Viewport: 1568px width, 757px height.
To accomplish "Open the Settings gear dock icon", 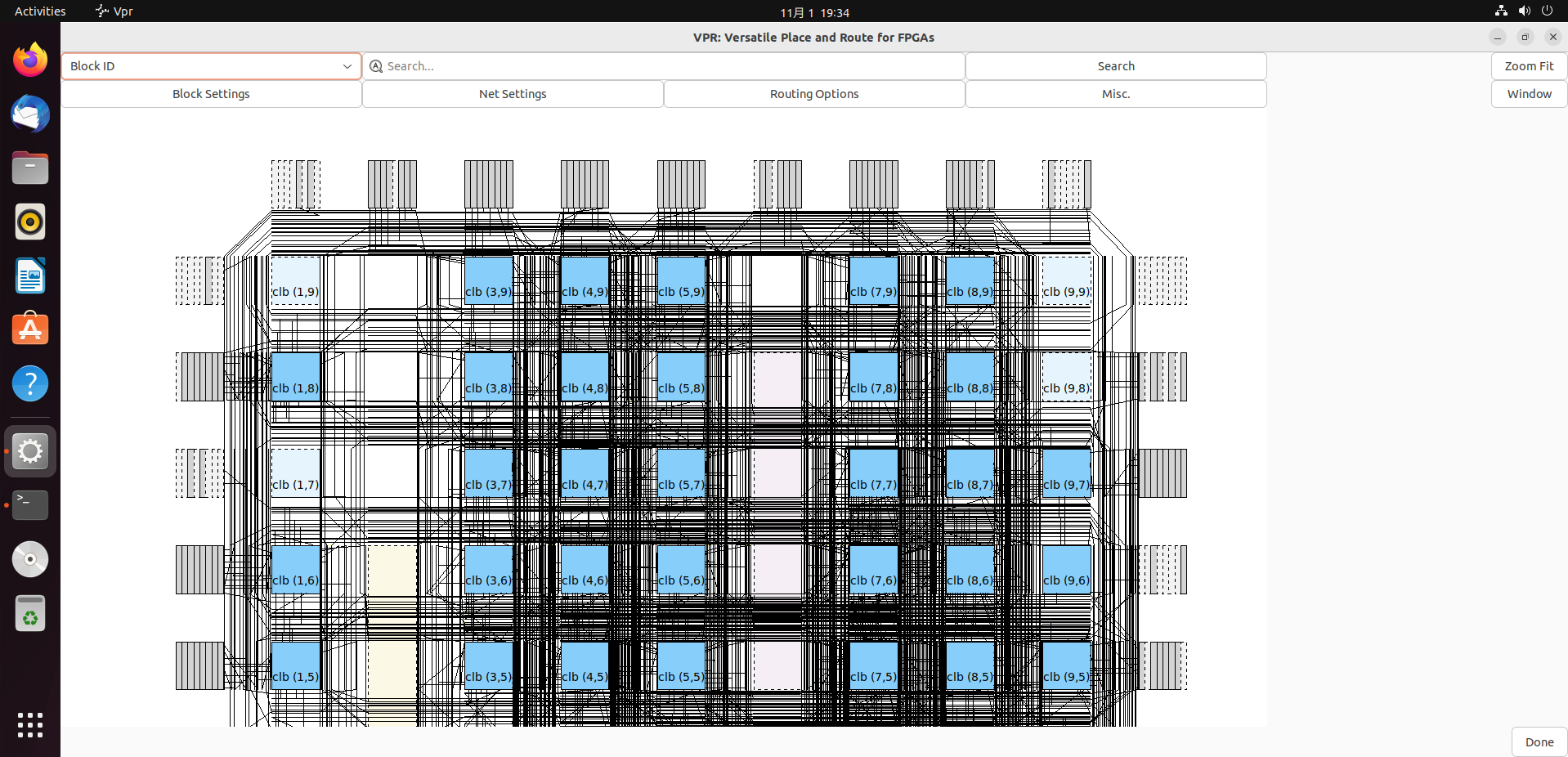I will [30, 451].
